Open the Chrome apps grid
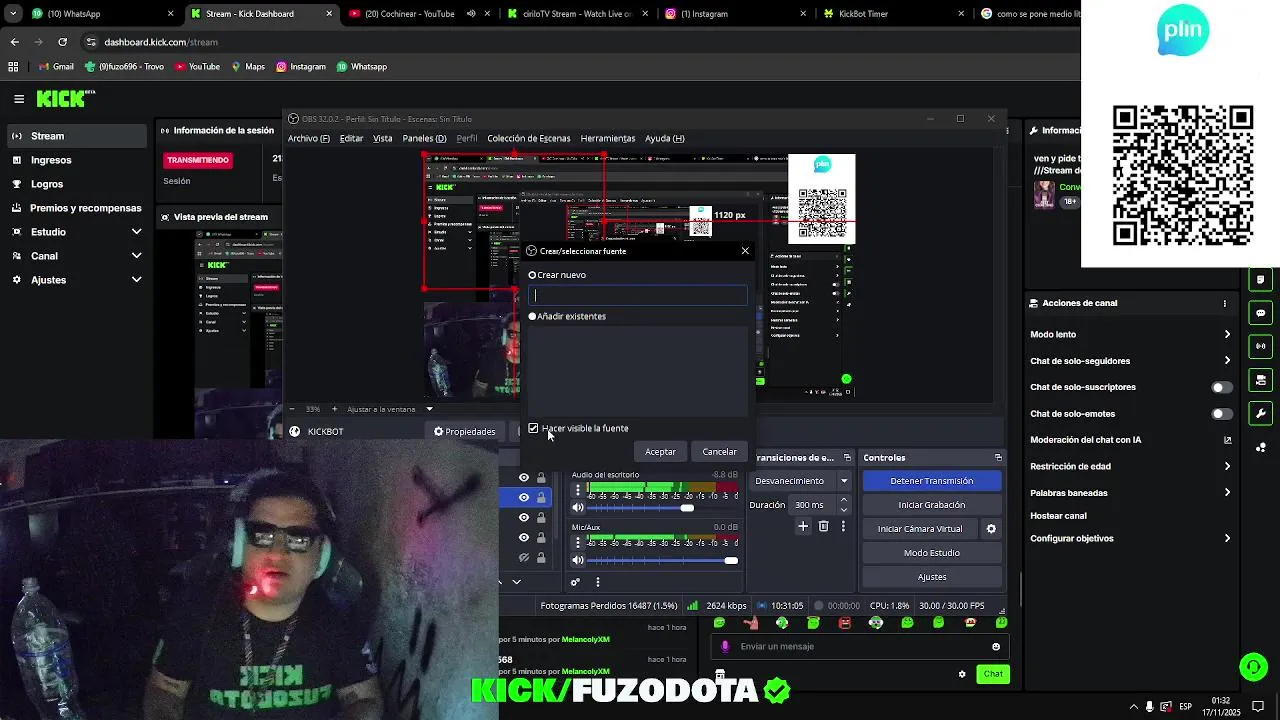1280x720 pixels. (13, 67)
